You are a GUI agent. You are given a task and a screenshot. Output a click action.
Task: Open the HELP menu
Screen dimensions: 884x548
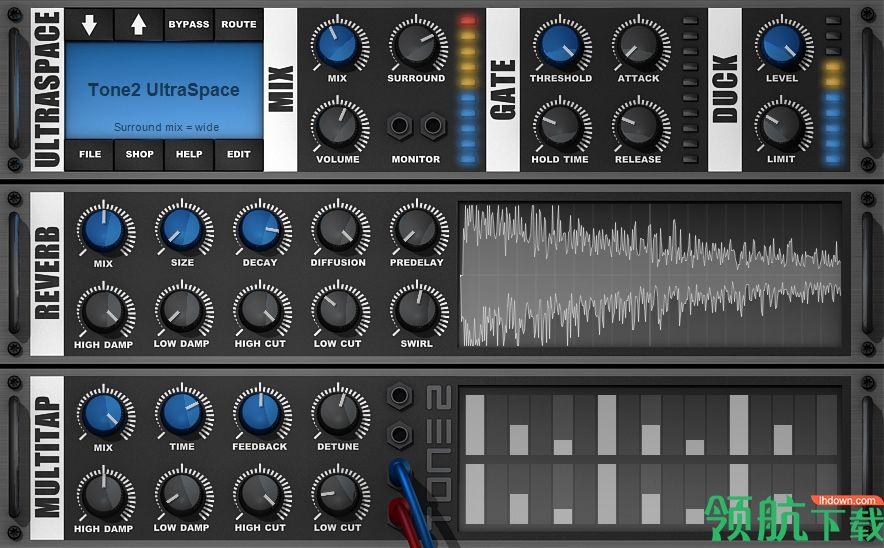click(189, 154)
